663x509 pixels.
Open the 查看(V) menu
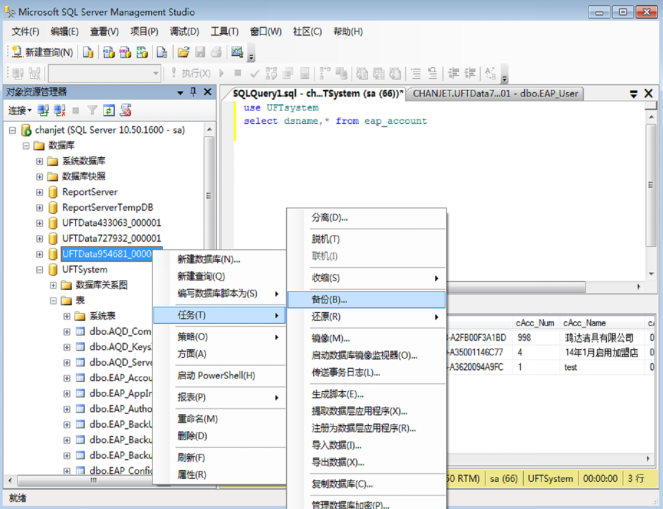coord(104,32)
